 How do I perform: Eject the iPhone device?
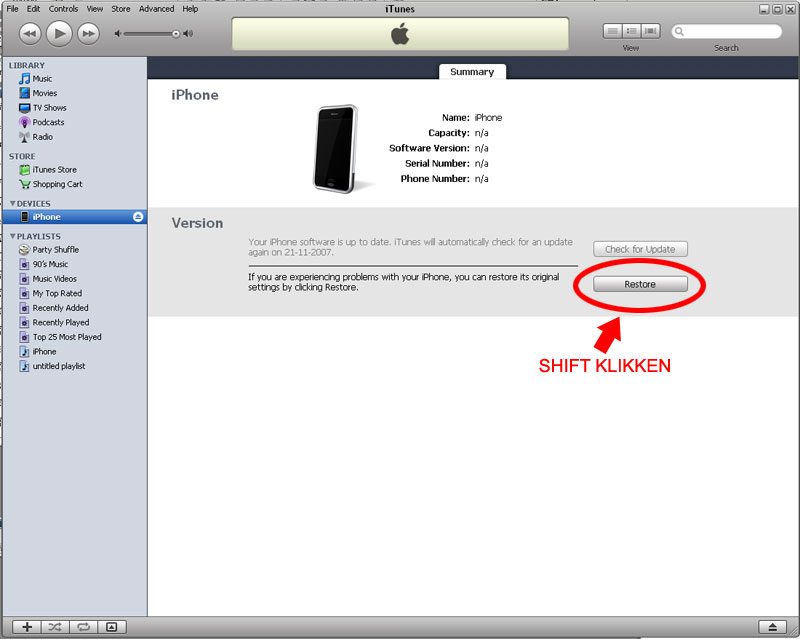(x=138, y=217)
